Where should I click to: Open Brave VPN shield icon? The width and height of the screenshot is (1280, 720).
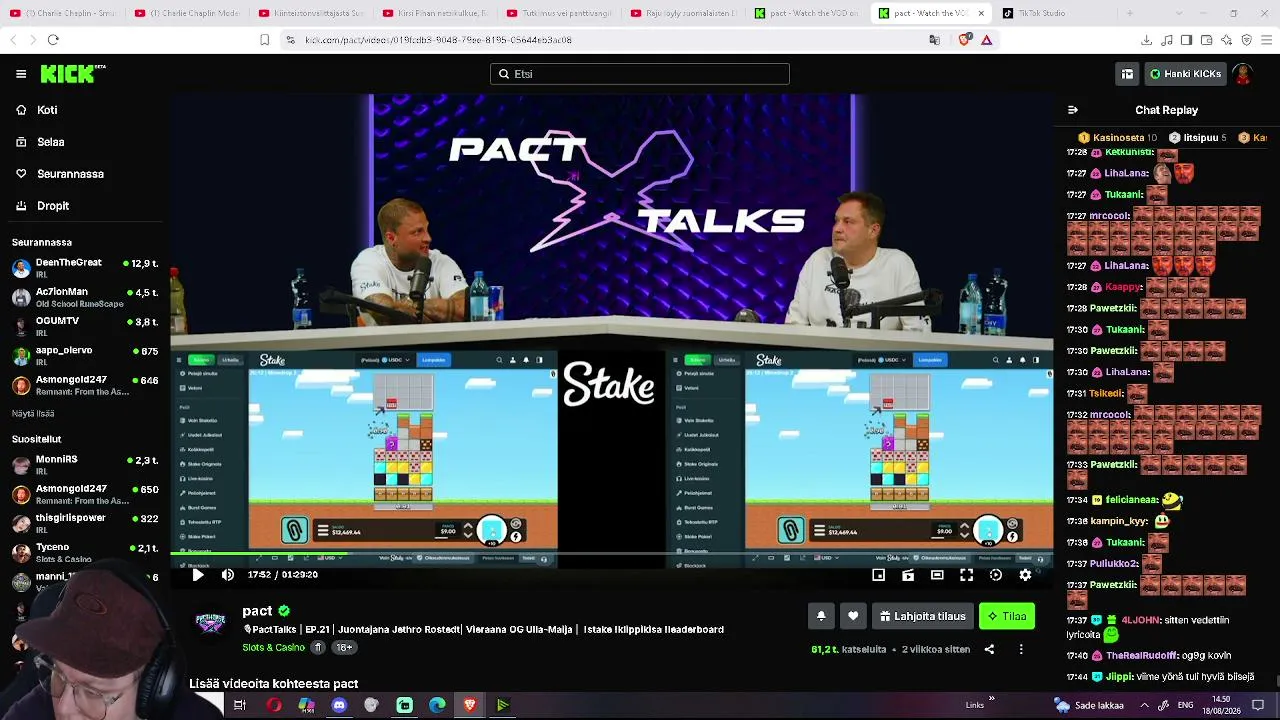click(1246, 40)
